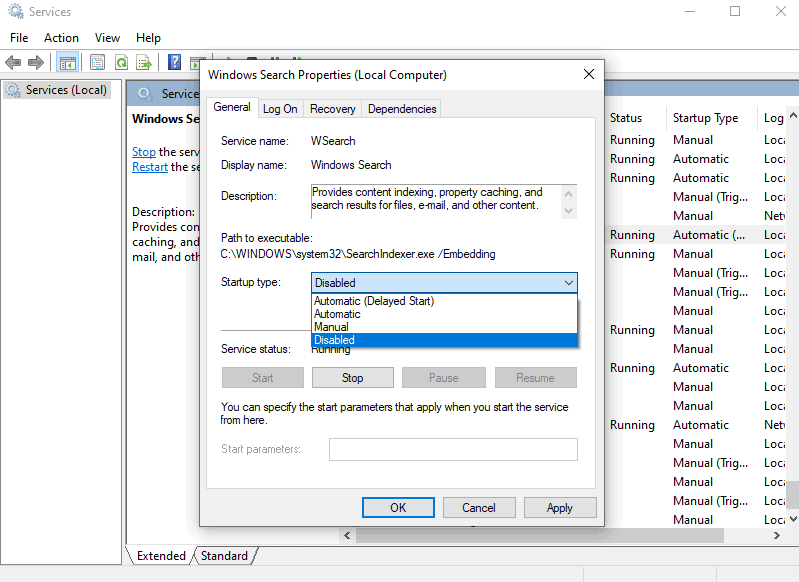Open the Properties toolbar icon
The height and width of the screenshot is (582, 799).
[97, 63]
